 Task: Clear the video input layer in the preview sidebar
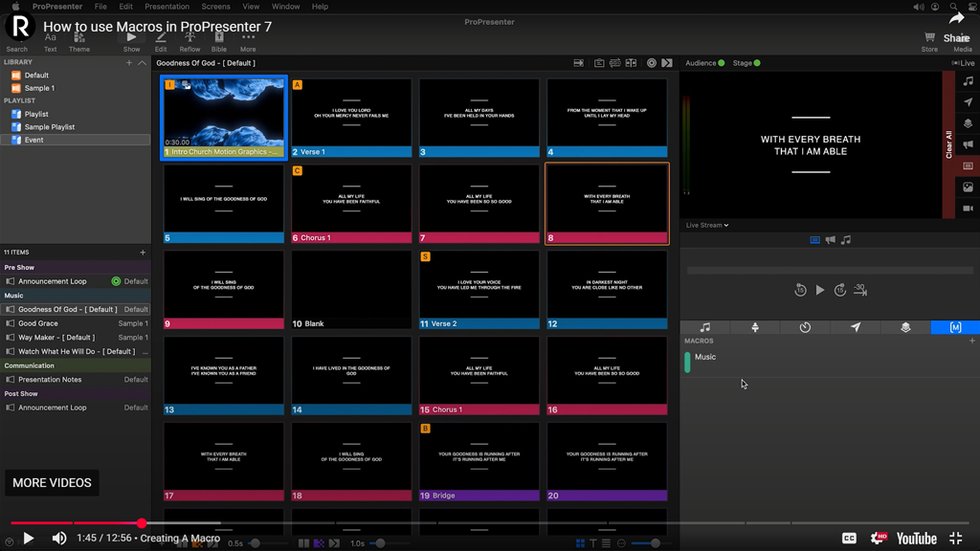(x=968, y=208)
